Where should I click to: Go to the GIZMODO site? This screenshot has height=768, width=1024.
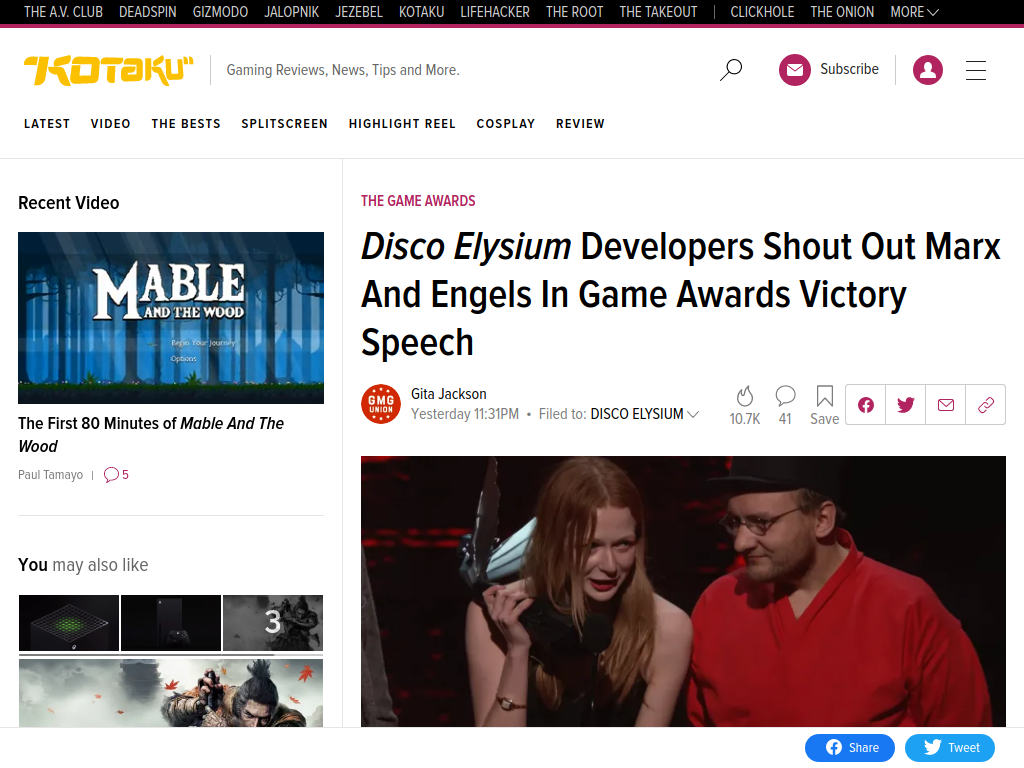(x=220, y=12)
